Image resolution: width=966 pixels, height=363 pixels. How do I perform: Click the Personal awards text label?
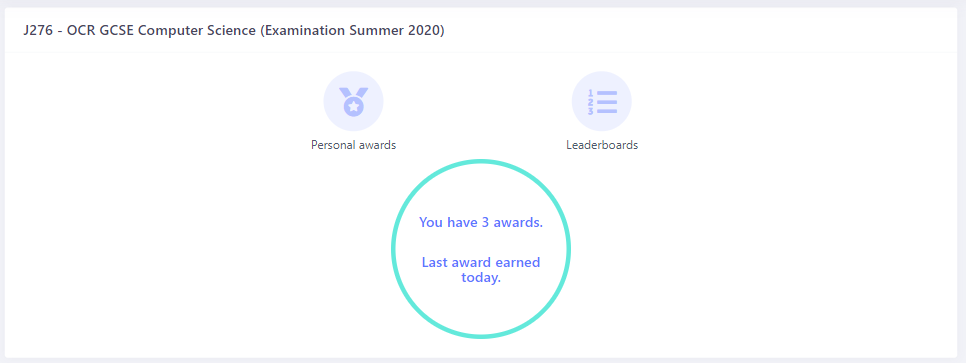354,145
